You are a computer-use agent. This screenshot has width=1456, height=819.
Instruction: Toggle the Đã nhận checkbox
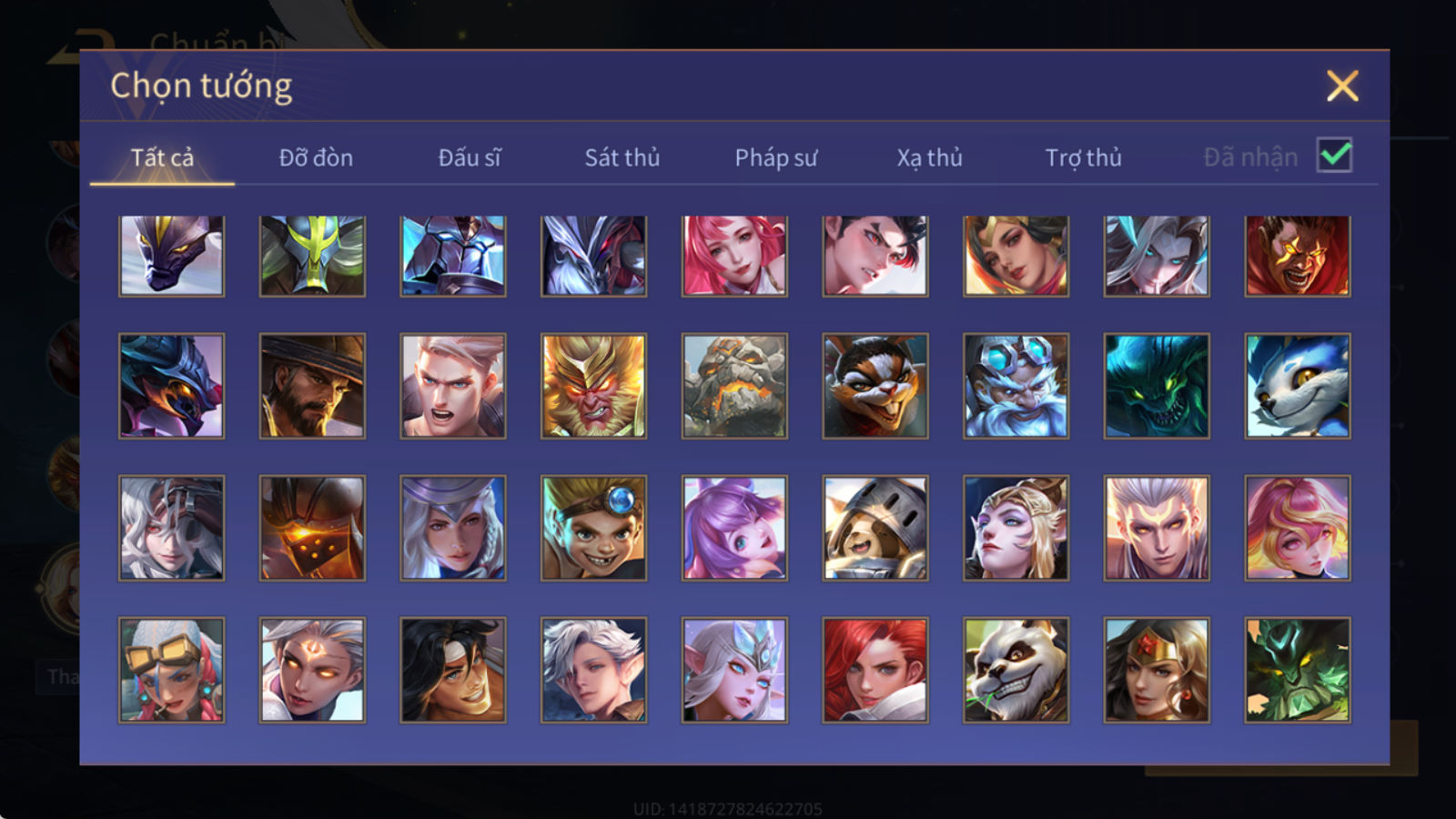[1334, 156]
